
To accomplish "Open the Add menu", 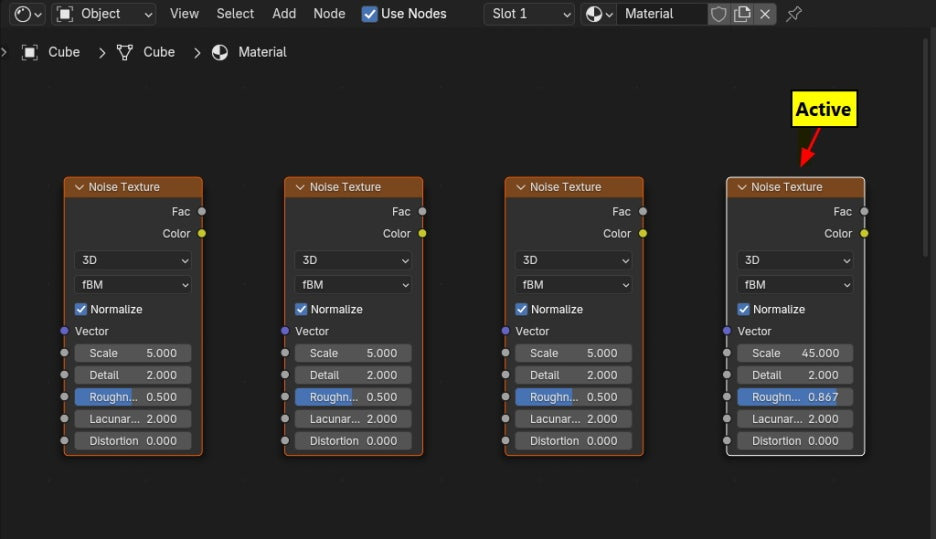I will (284, 14).
